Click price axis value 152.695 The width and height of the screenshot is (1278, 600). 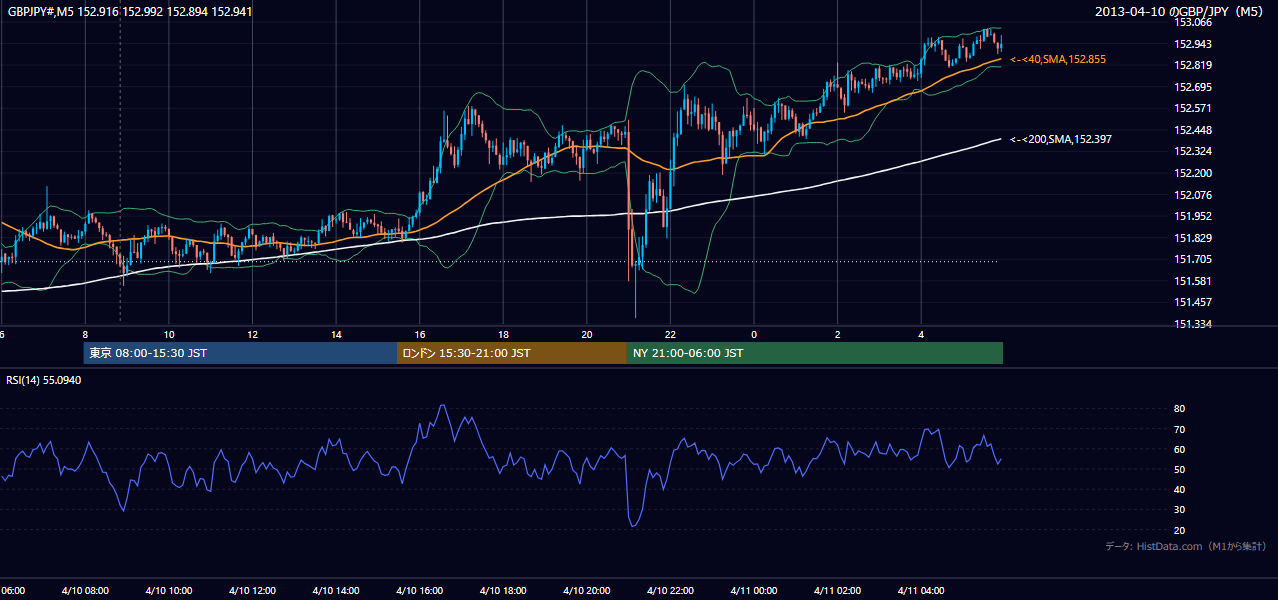coord(1193,87)
